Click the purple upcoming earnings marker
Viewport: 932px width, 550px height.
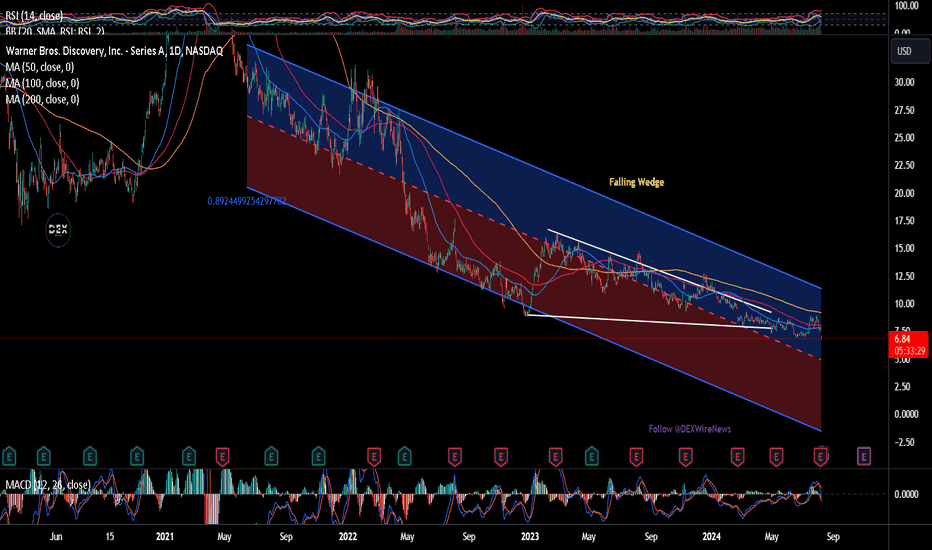click(x=864, y=456)
